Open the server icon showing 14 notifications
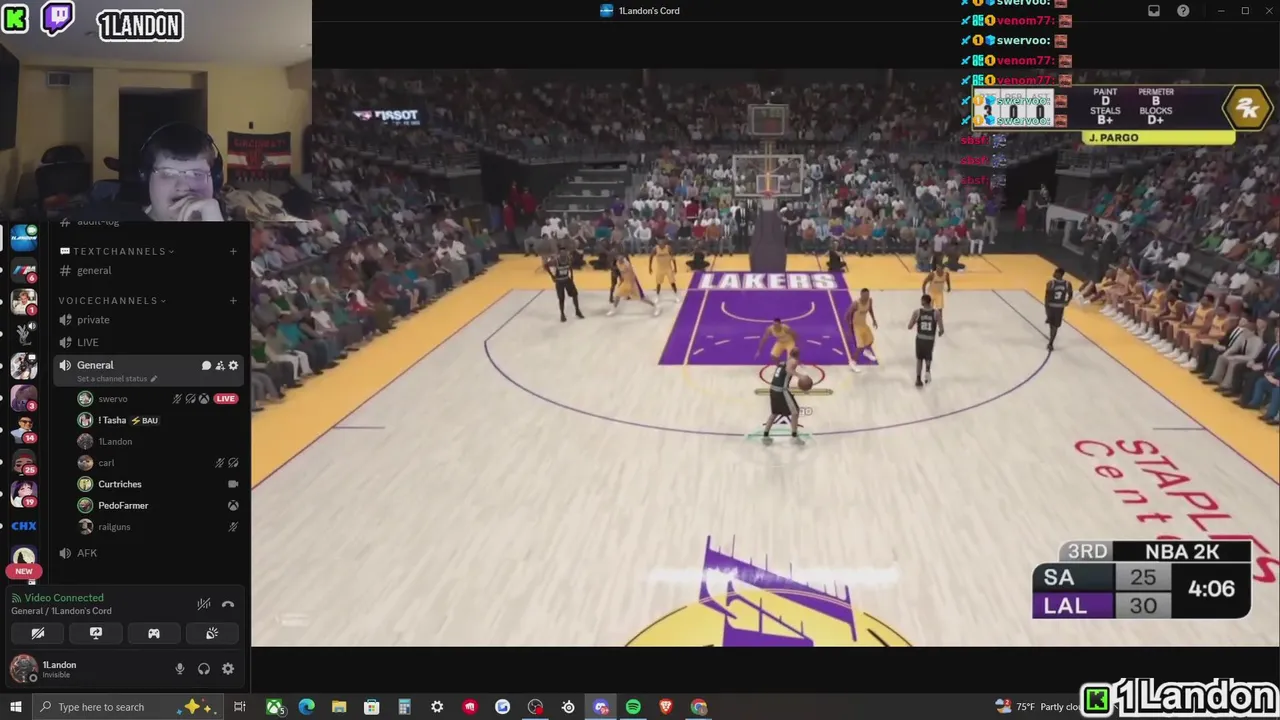 coord(24,429)
